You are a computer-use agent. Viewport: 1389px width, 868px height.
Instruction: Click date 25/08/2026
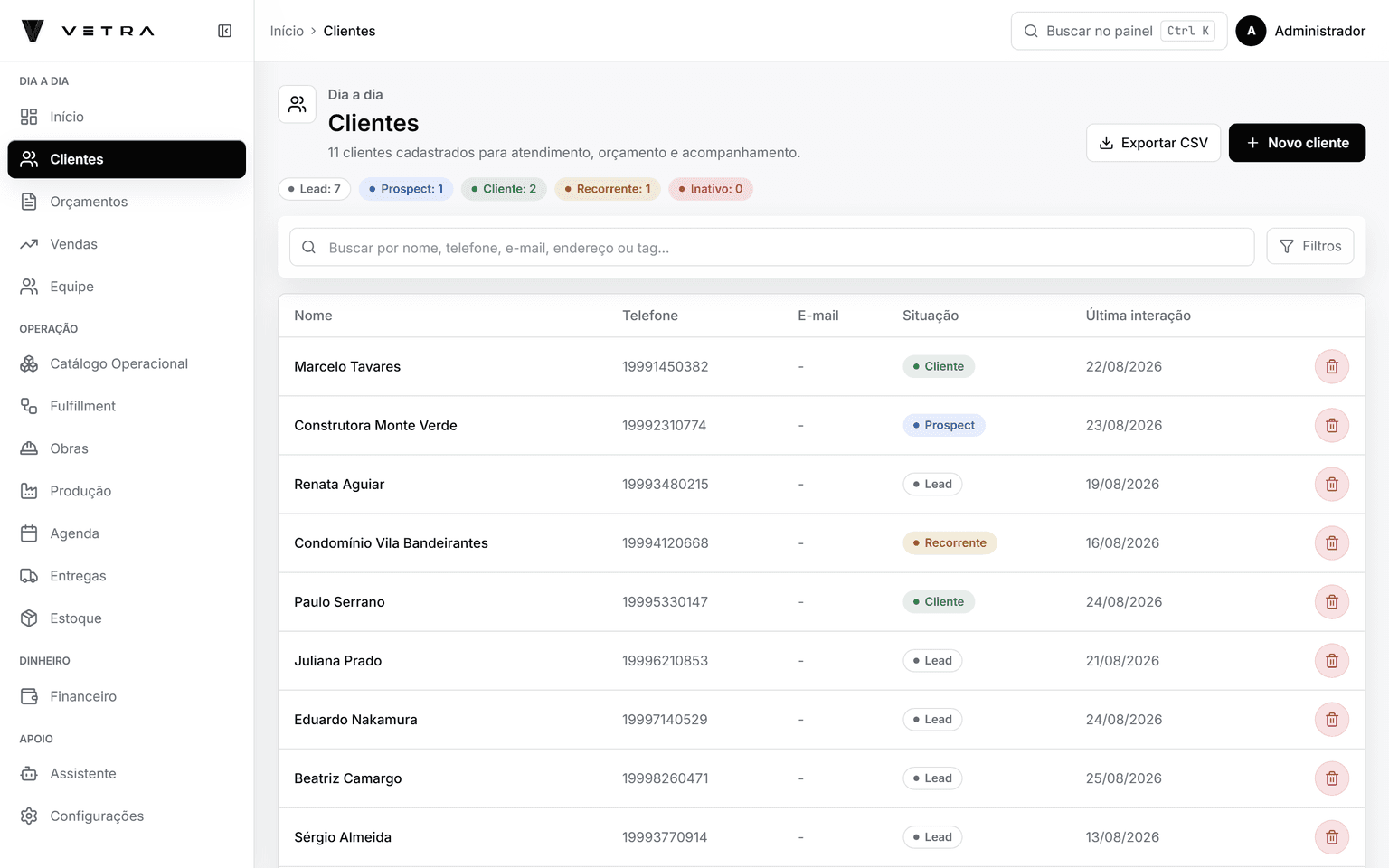click(x=1124, y=778)
